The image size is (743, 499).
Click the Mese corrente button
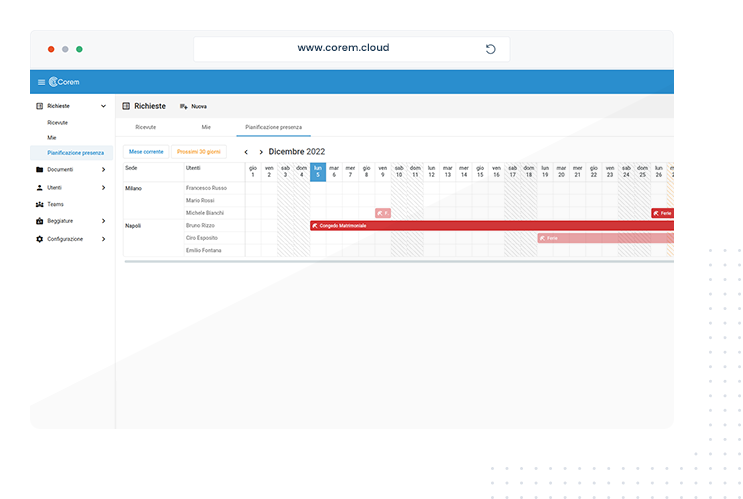point(146,152)
